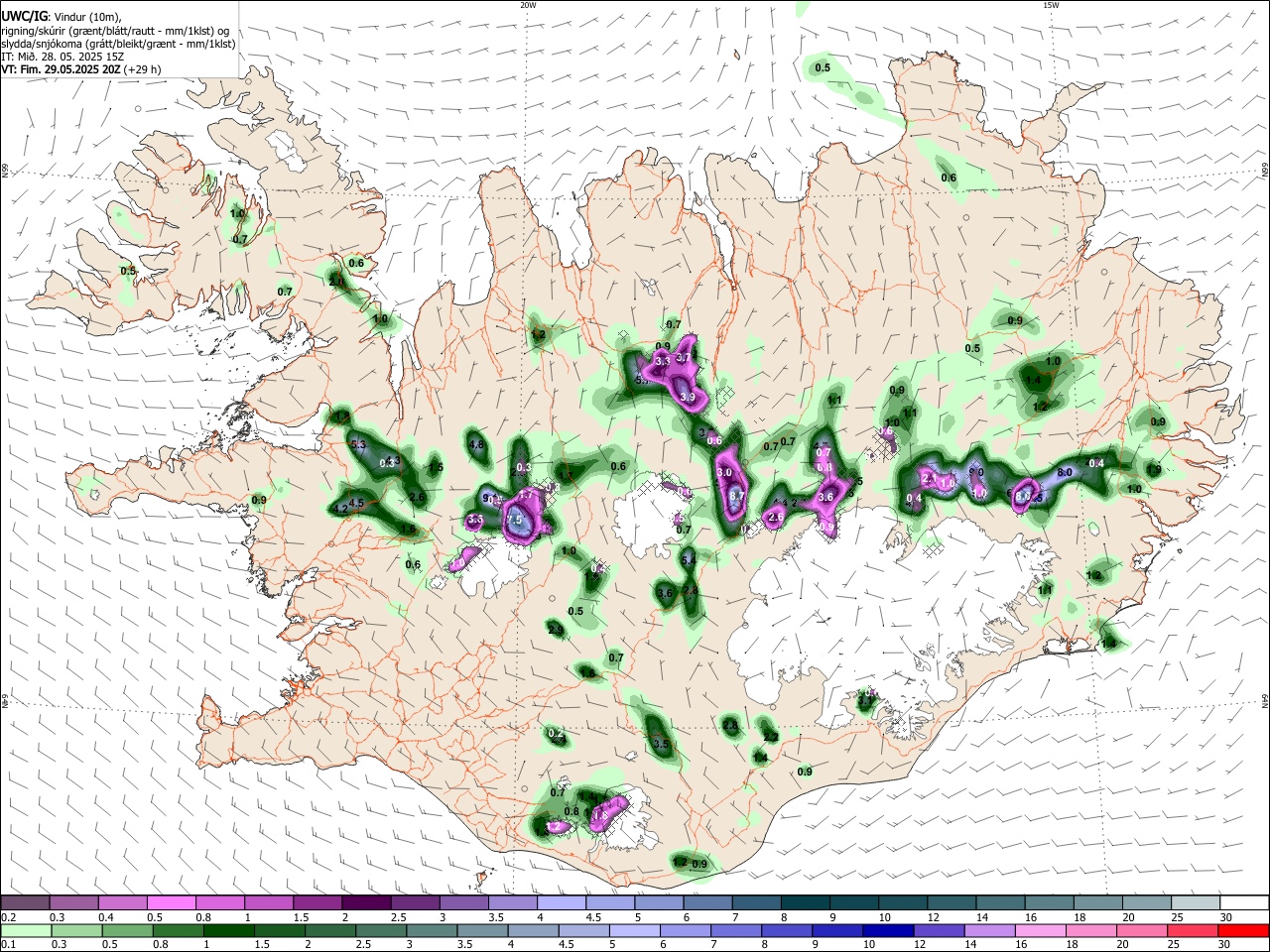Image resolution: width=1270 pixels, height=952 pixels.
Task: Click the 4.2 rain value
Action: coord(342,509)
